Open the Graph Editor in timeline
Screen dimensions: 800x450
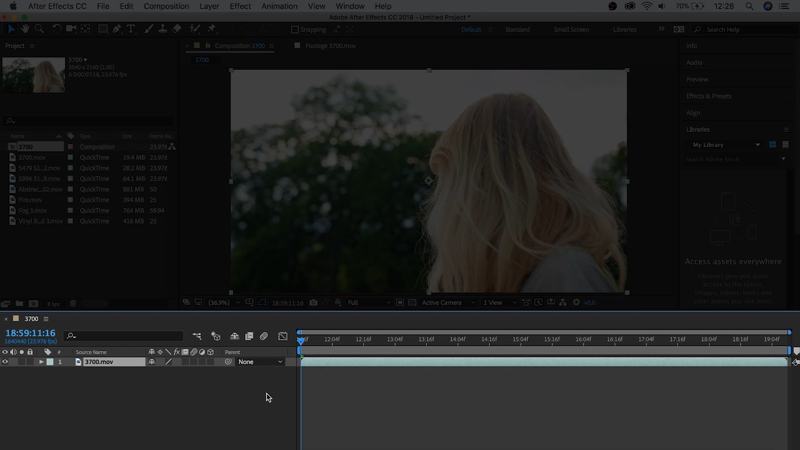coord(283,336)
